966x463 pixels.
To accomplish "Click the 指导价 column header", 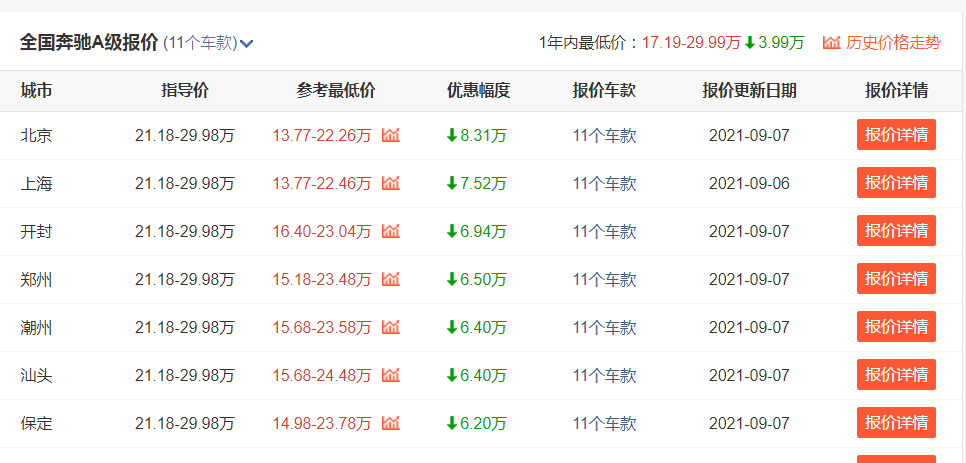I will [185, 91].
